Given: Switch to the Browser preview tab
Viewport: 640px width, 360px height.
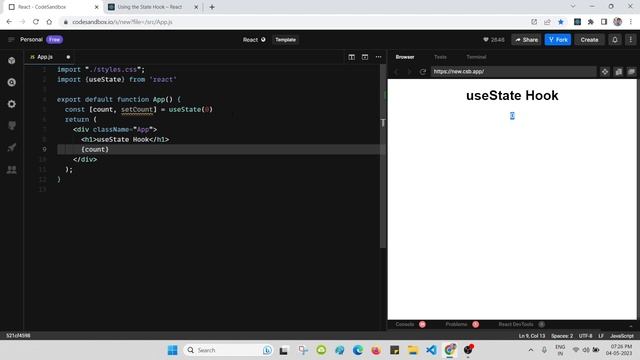Looking at the screenshot, I should click(x=405, y=57).
